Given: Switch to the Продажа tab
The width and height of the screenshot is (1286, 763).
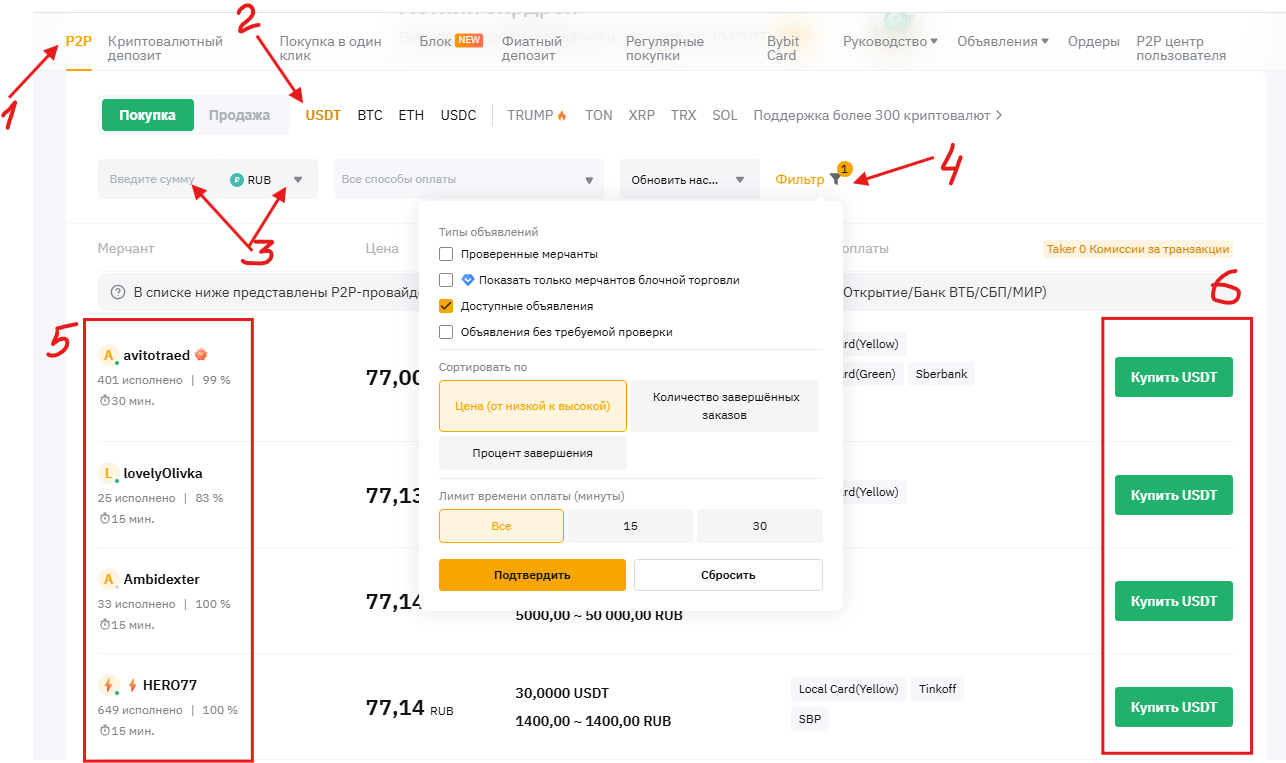Looking at the screenshot, I should (239, 115).
